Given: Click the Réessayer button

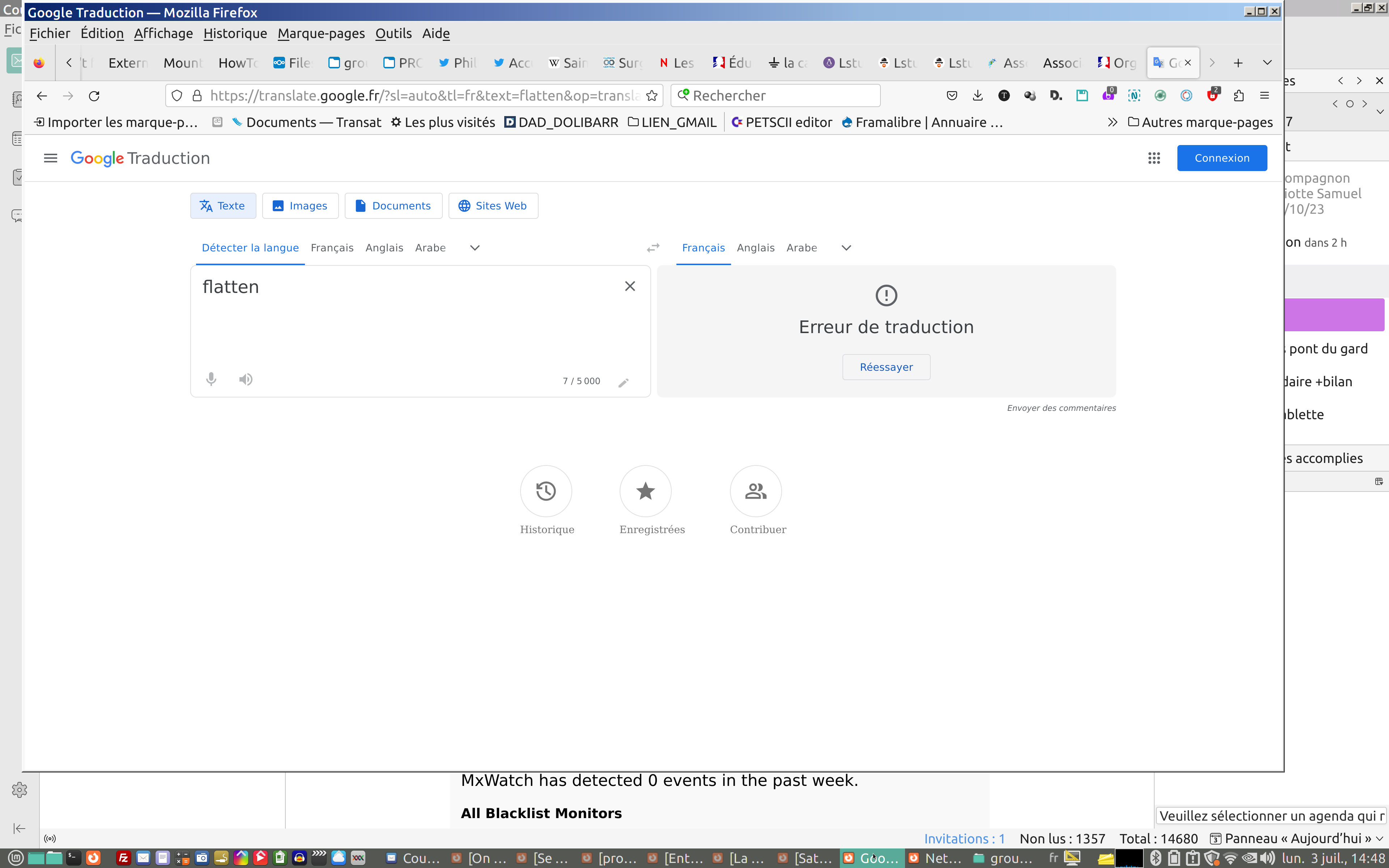Looking at the screenshot, I should point(886,367).
